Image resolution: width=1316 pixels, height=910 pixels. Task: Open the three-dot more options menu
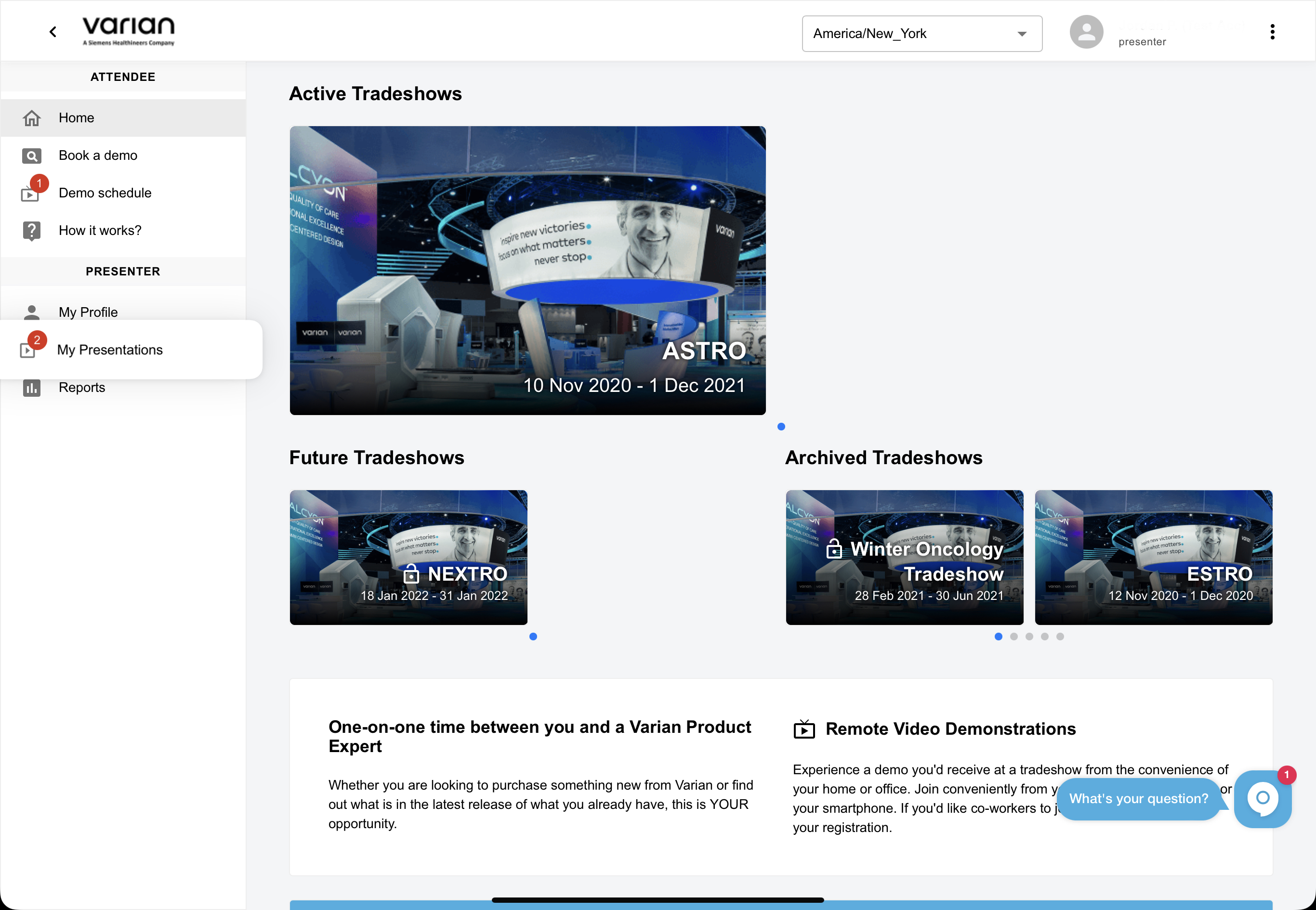(x=1272, y=32)
